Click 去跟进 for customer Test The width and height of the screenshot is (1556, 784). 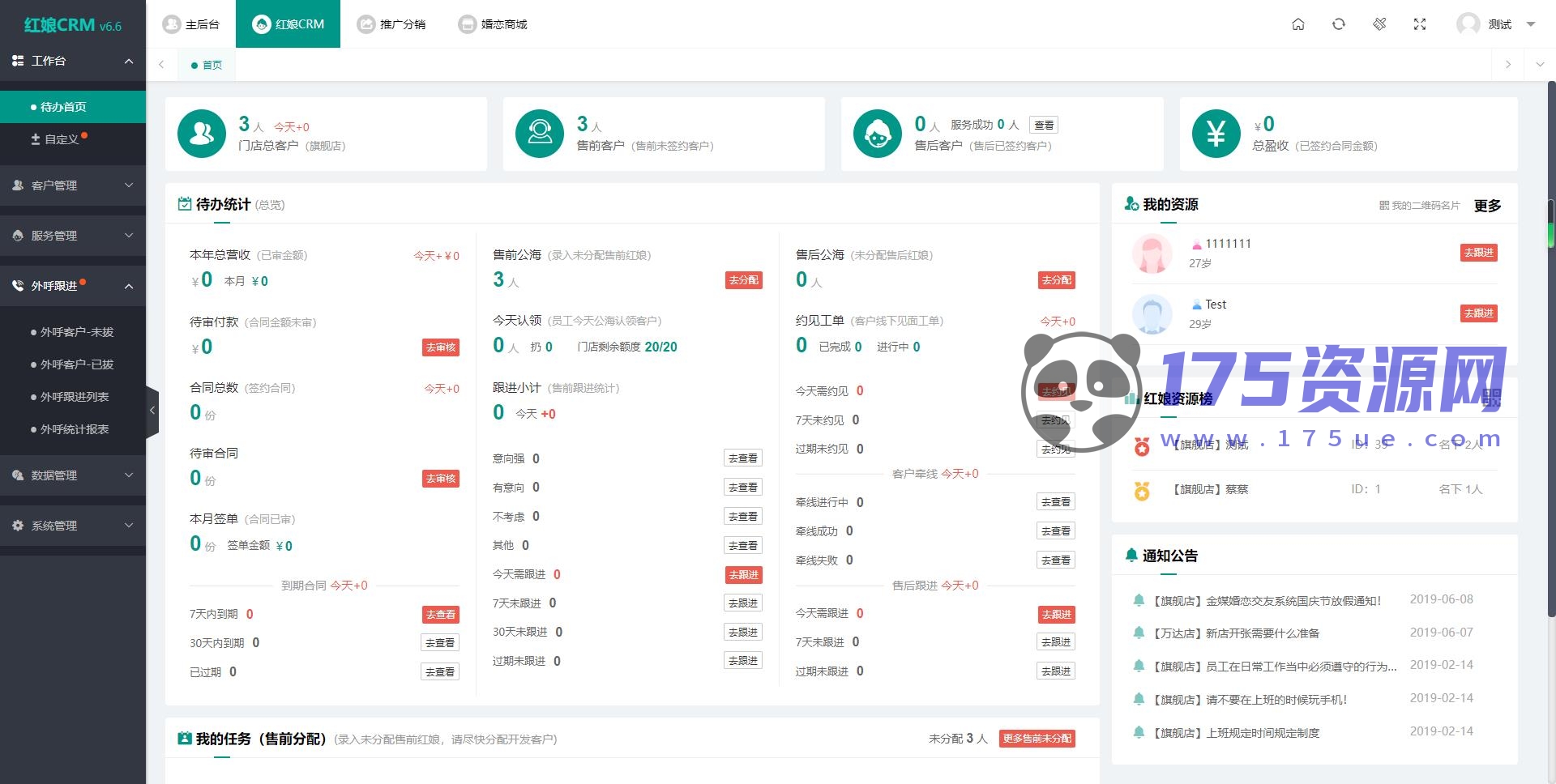pyautogui.click(x=1479, y=313)
